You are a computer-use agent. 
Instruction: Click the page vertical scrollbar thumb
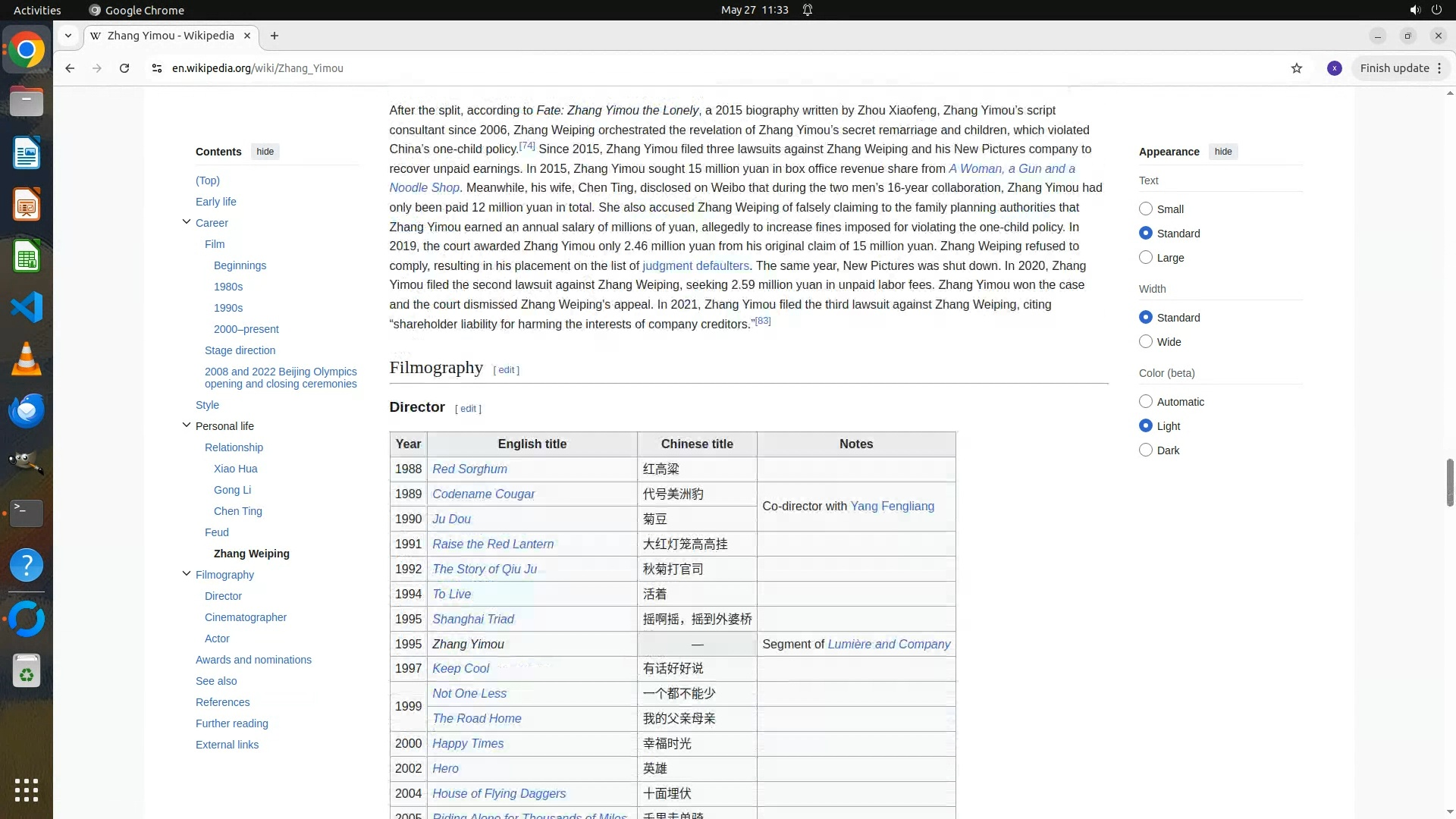(1450, 482)
